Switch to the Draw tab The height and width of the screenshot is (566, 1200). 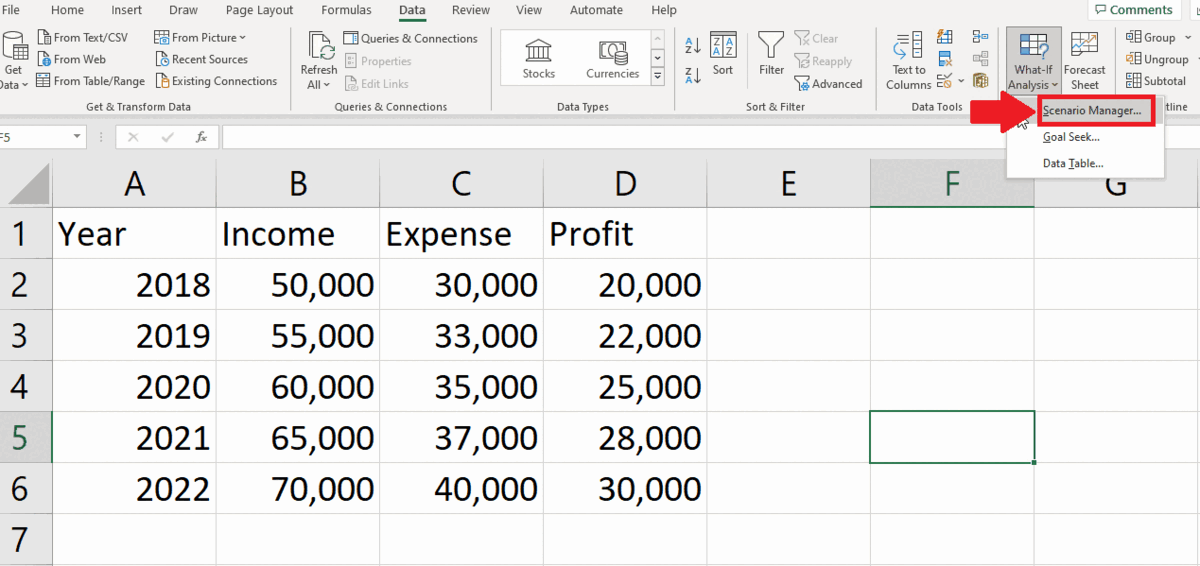[x=183, y=10]
